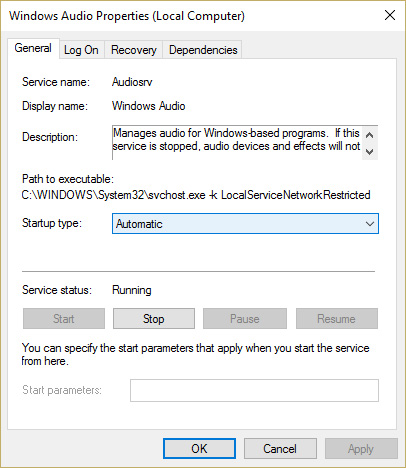406x468 pixels.
Task: Click the Apply button
Action: point(361,449)
